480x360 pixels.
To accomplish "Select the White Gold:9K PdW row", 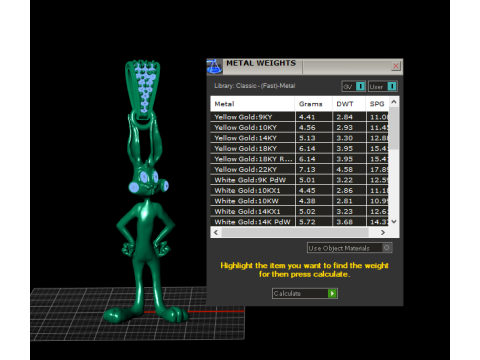I will pyautogui.click(x=300, y=180).
